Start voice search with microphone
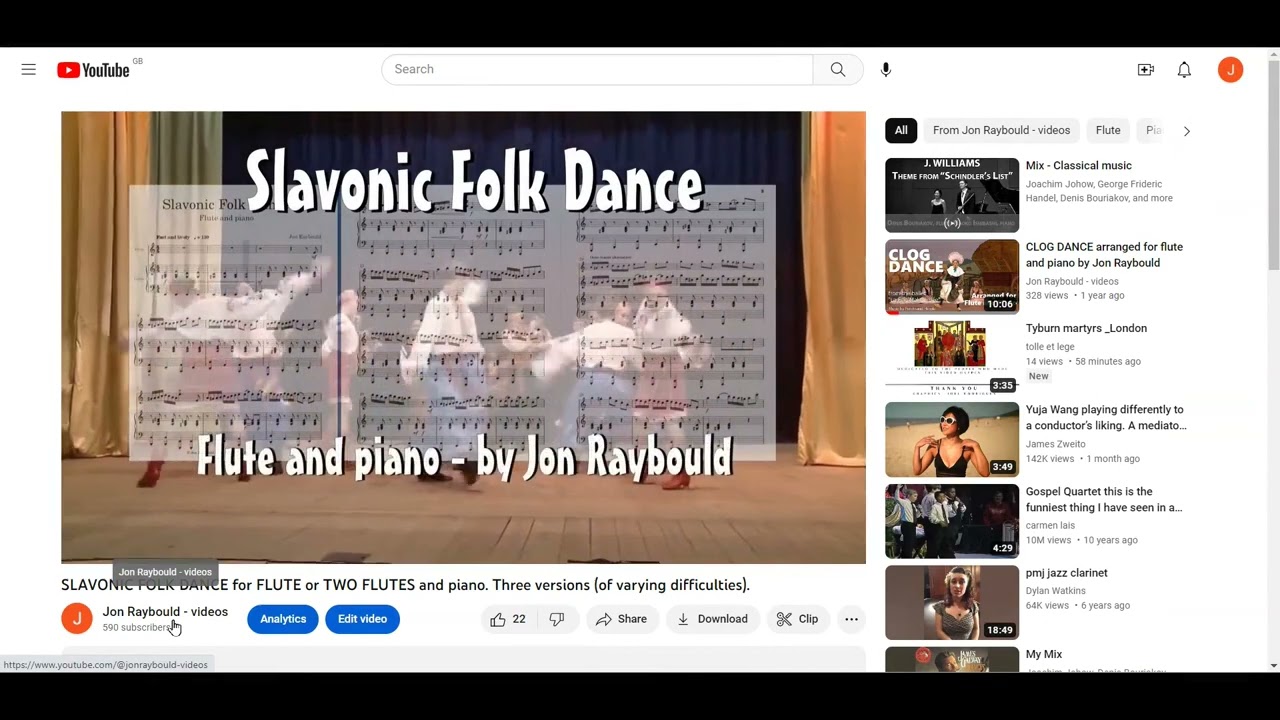 tap(885, 69)
